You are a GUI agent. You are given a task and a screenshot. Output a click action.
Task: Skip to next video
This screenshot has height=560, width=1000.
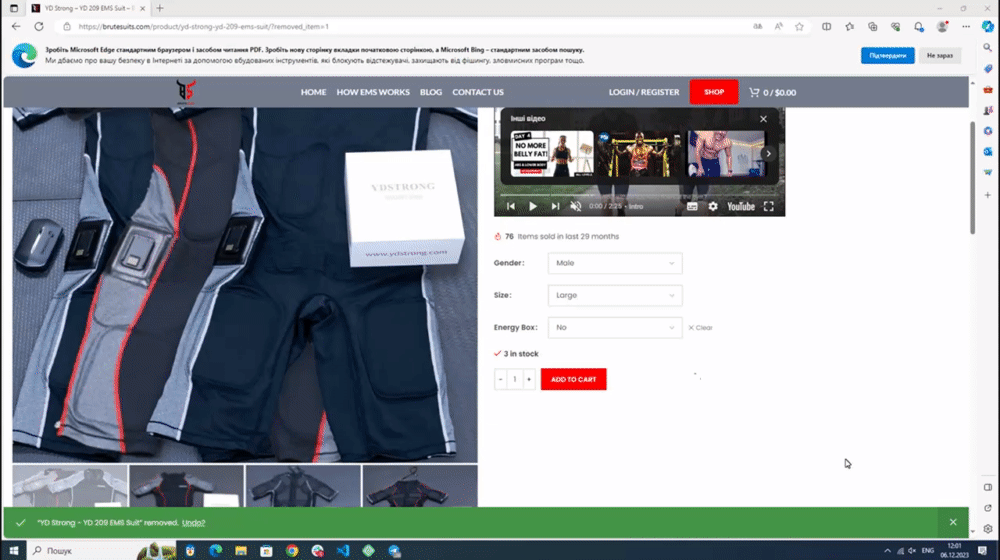click(555, 206)
